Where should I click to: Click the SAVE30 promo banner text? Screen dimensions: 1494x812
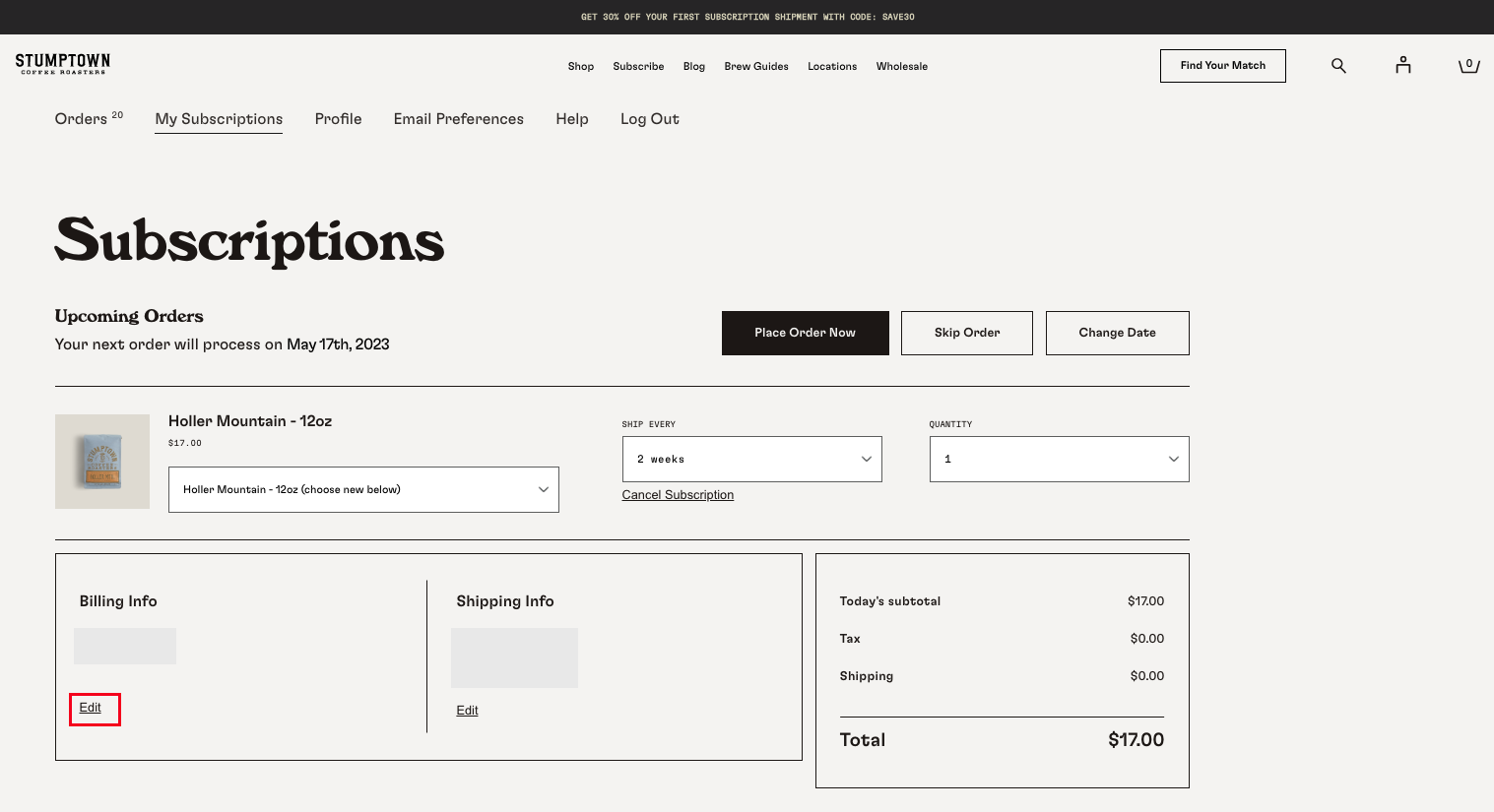(747, 17)
